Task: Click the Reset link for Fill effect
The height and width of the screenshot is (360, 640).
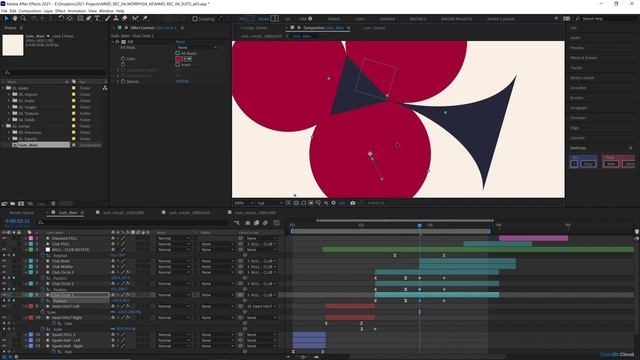Action: click(180, 42)
